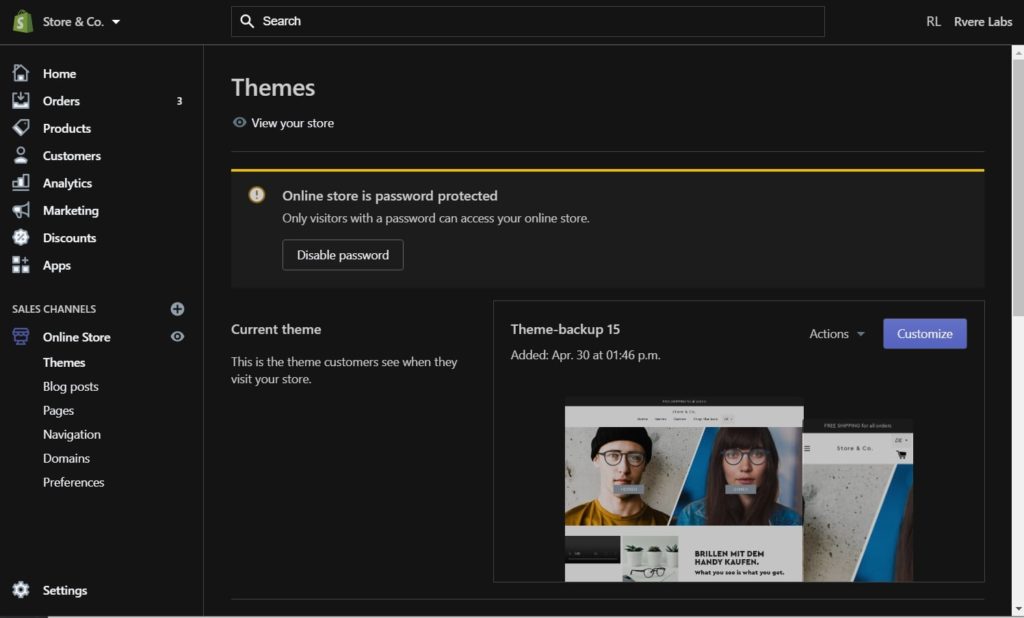Click the Customers person icon
Image resolution: width=1024 pixels, height=618 pixels.
pos(21,156)
